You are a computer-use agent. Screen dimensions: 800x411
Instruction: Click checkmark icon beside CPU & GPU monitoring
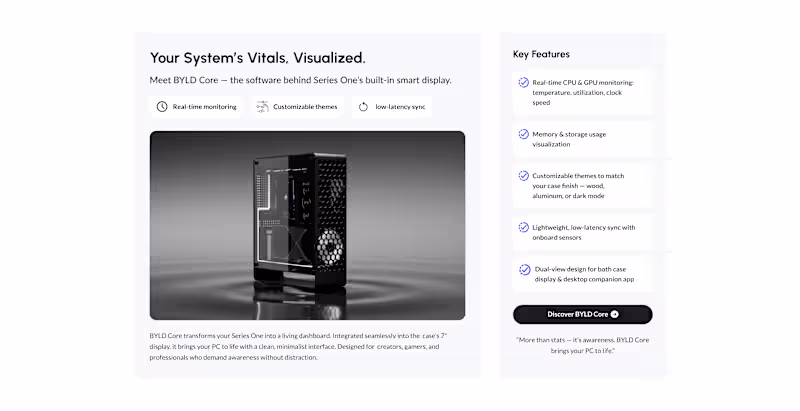523,82
